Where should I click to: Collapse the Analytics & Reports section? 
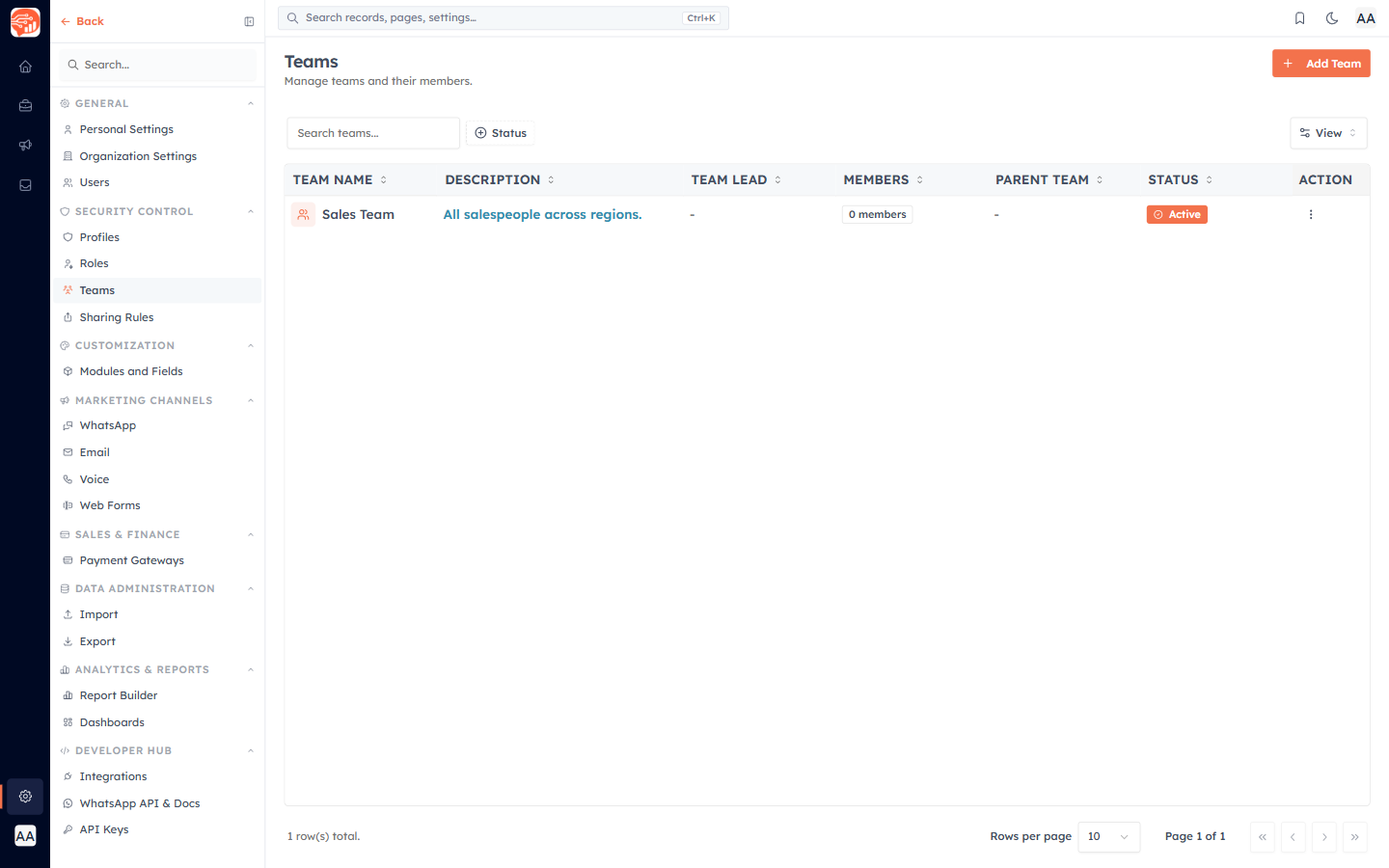click(251, 669)
